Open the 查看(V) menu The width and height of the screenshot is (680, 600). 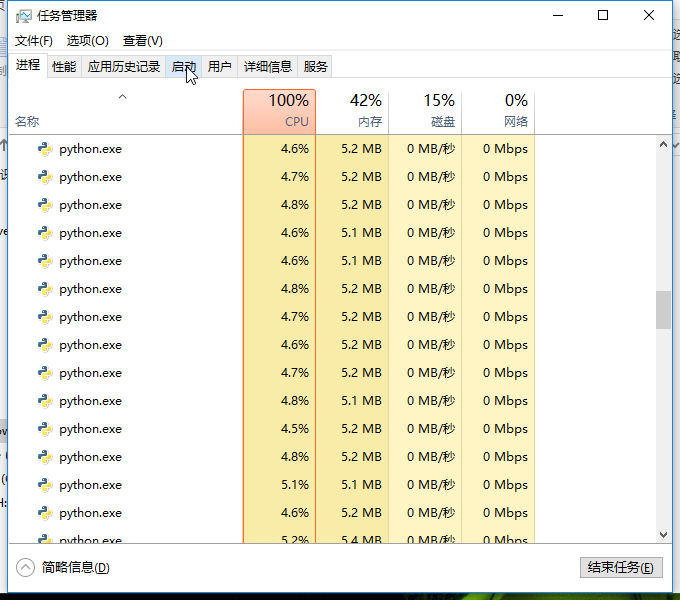143,41
